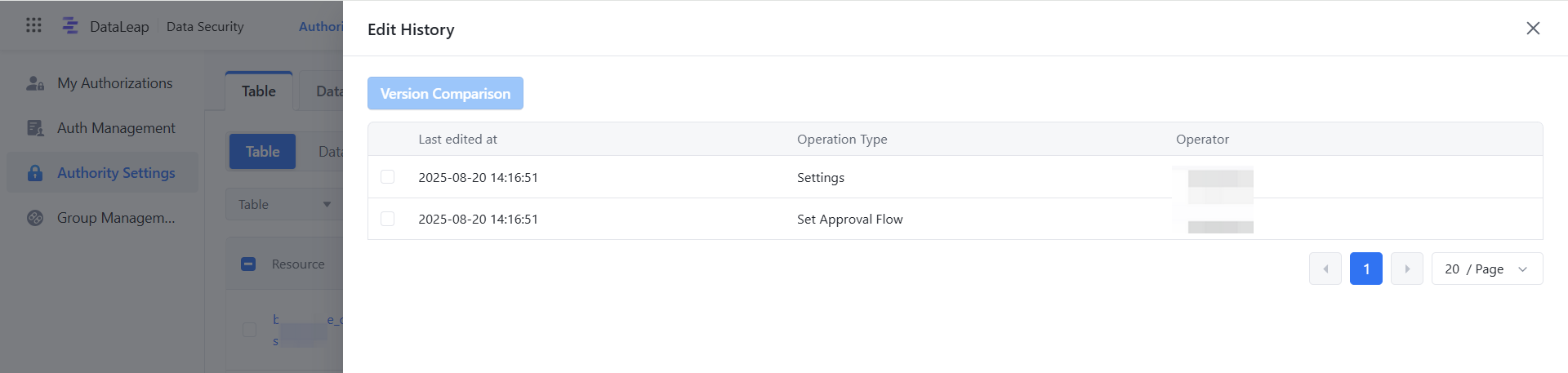1568x373 pixels.
Task: Click the My Authorizations user icon
Action: [35, 83]
